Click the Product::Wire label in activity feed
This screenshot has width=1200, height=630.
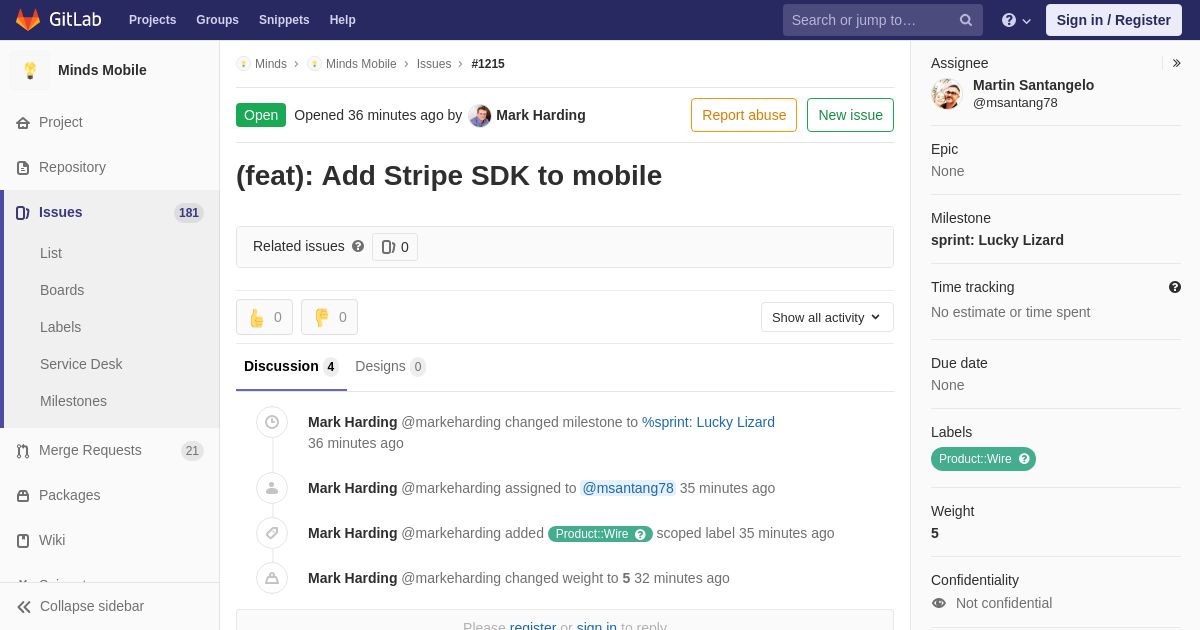pyautogui.click(x=600, y=534)
